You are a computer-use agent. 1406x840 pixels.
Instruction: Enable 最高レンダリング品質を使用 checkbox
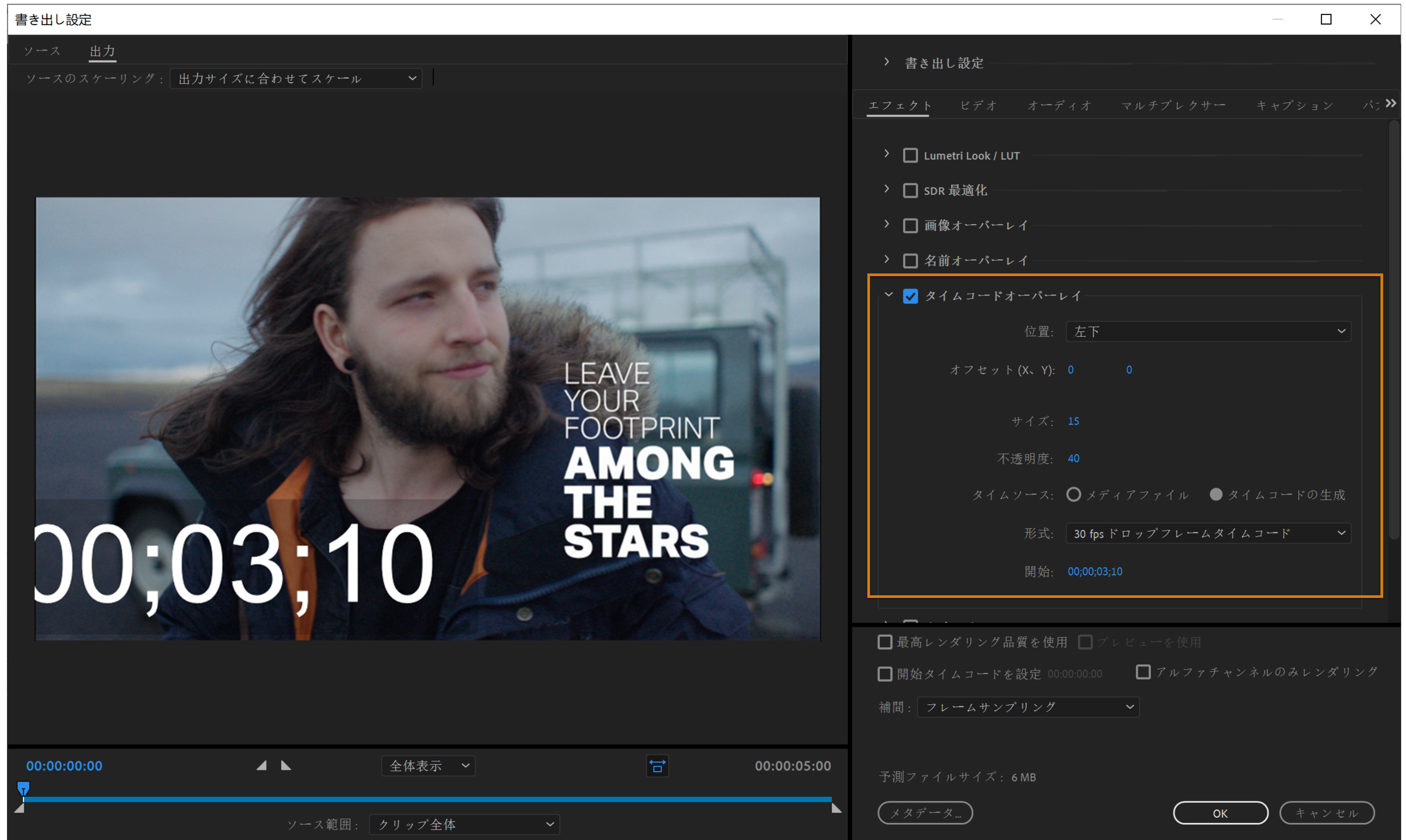click(885, 642)
